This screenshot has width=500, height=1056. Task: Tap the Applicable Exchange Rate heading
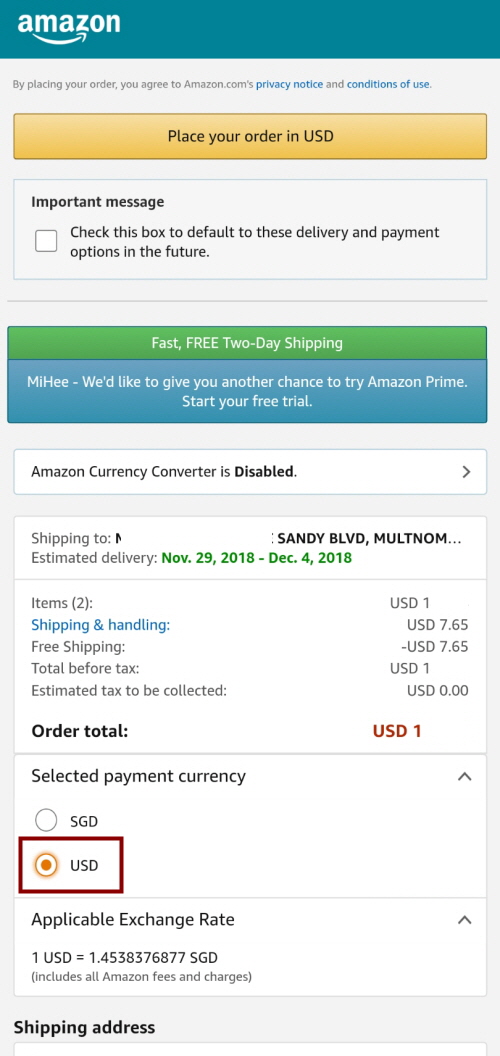(133, 919)
